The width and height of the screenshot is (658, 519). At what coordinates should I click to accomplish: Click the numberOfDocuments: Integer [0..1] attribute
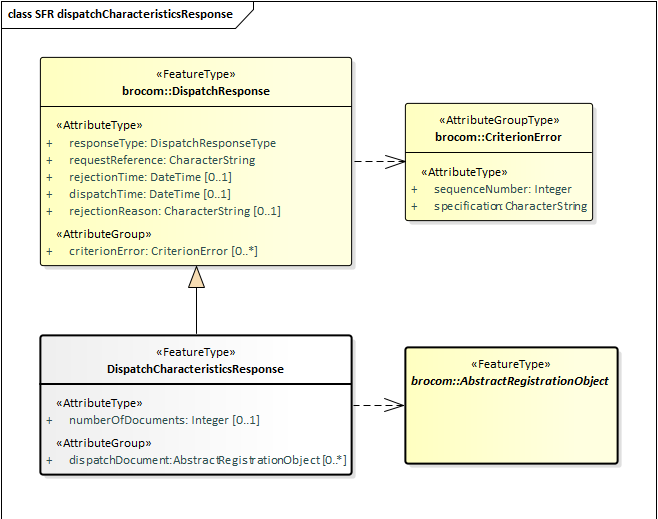coord(164,420)
